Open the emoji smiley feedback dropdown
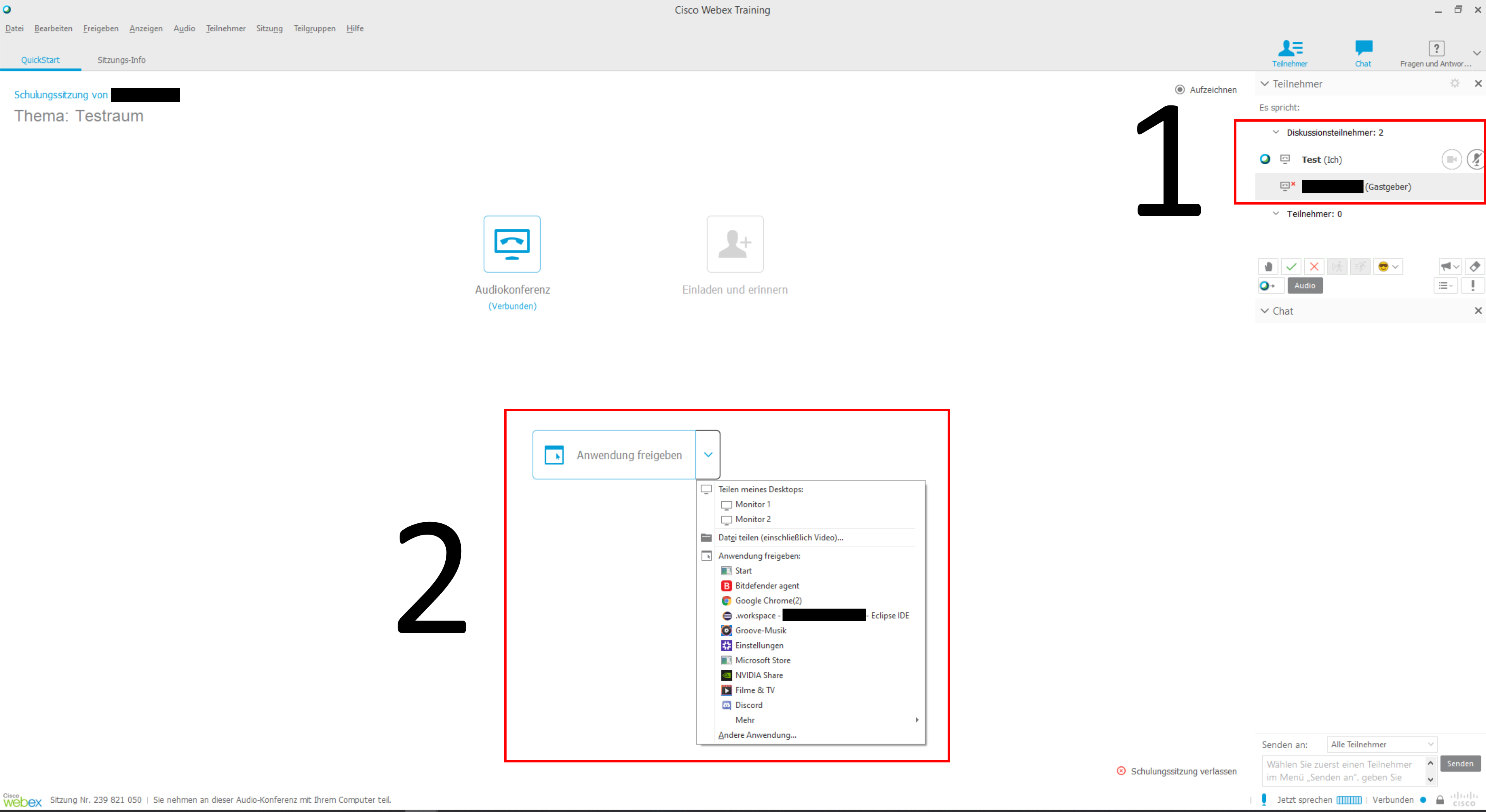This screenshot has height=812, width=1486. coord(1388,267)
